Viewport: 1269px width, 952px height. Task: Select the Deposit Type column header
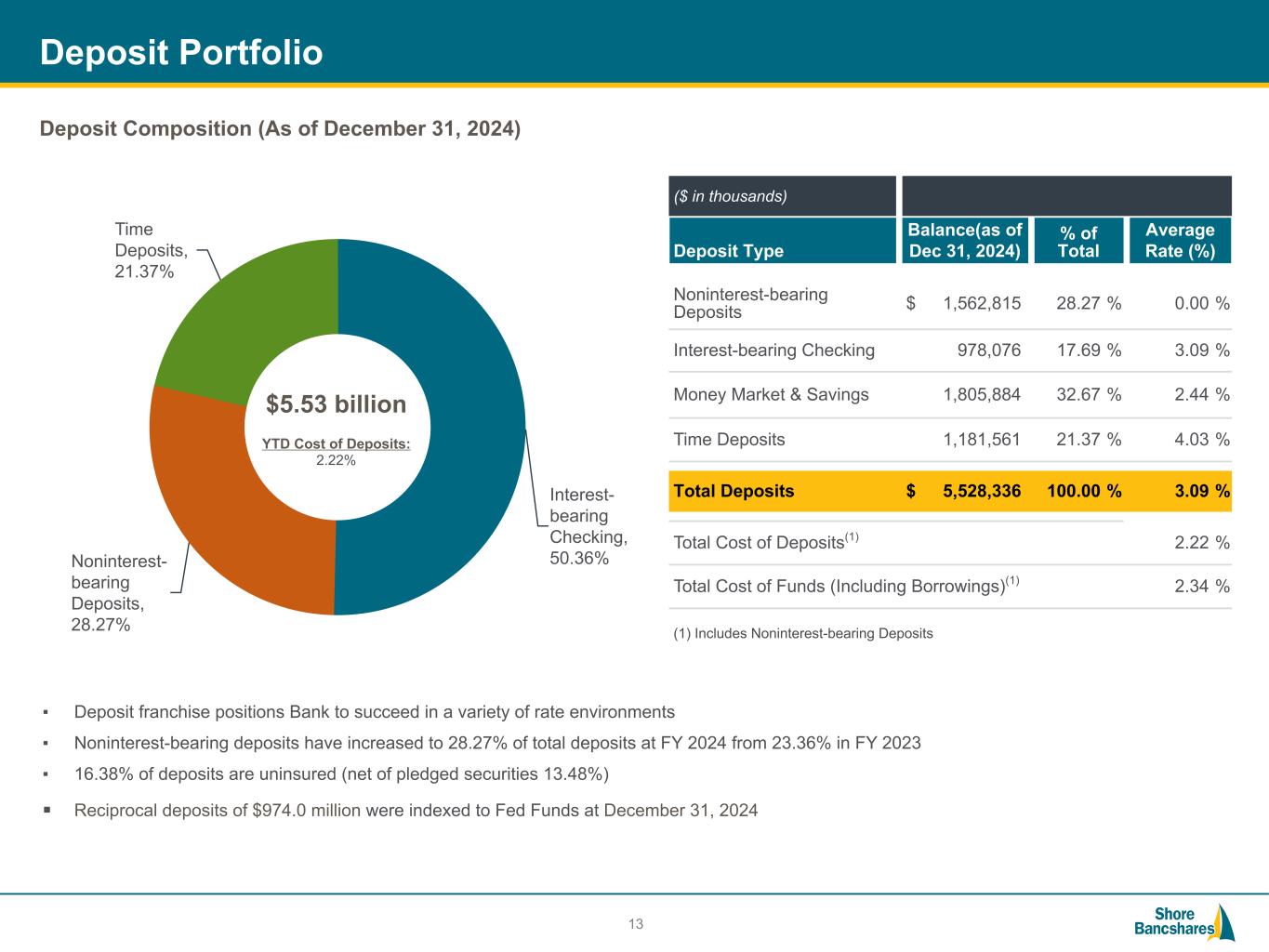click(728, 251)
